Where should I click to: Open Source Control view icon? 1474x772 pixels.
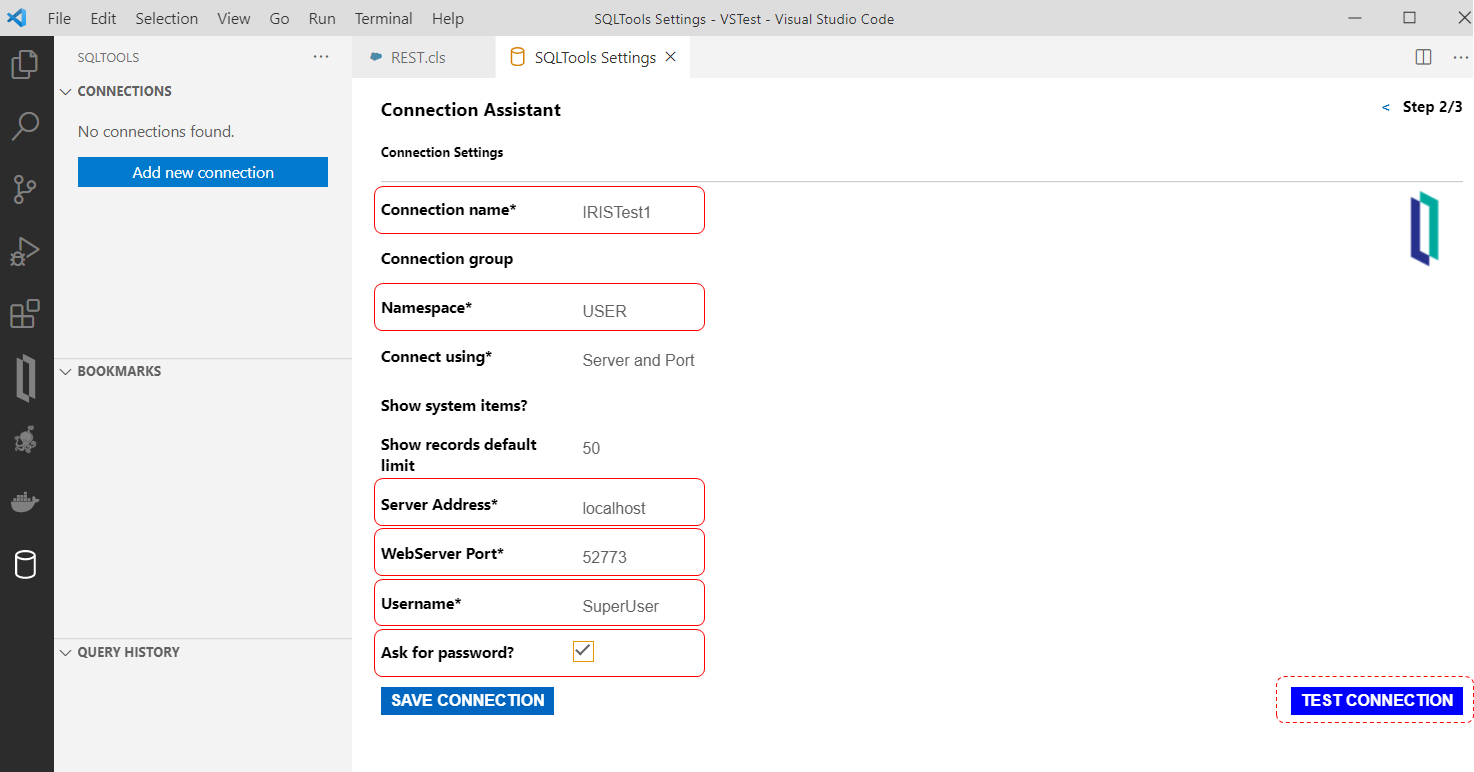(25, 189)
